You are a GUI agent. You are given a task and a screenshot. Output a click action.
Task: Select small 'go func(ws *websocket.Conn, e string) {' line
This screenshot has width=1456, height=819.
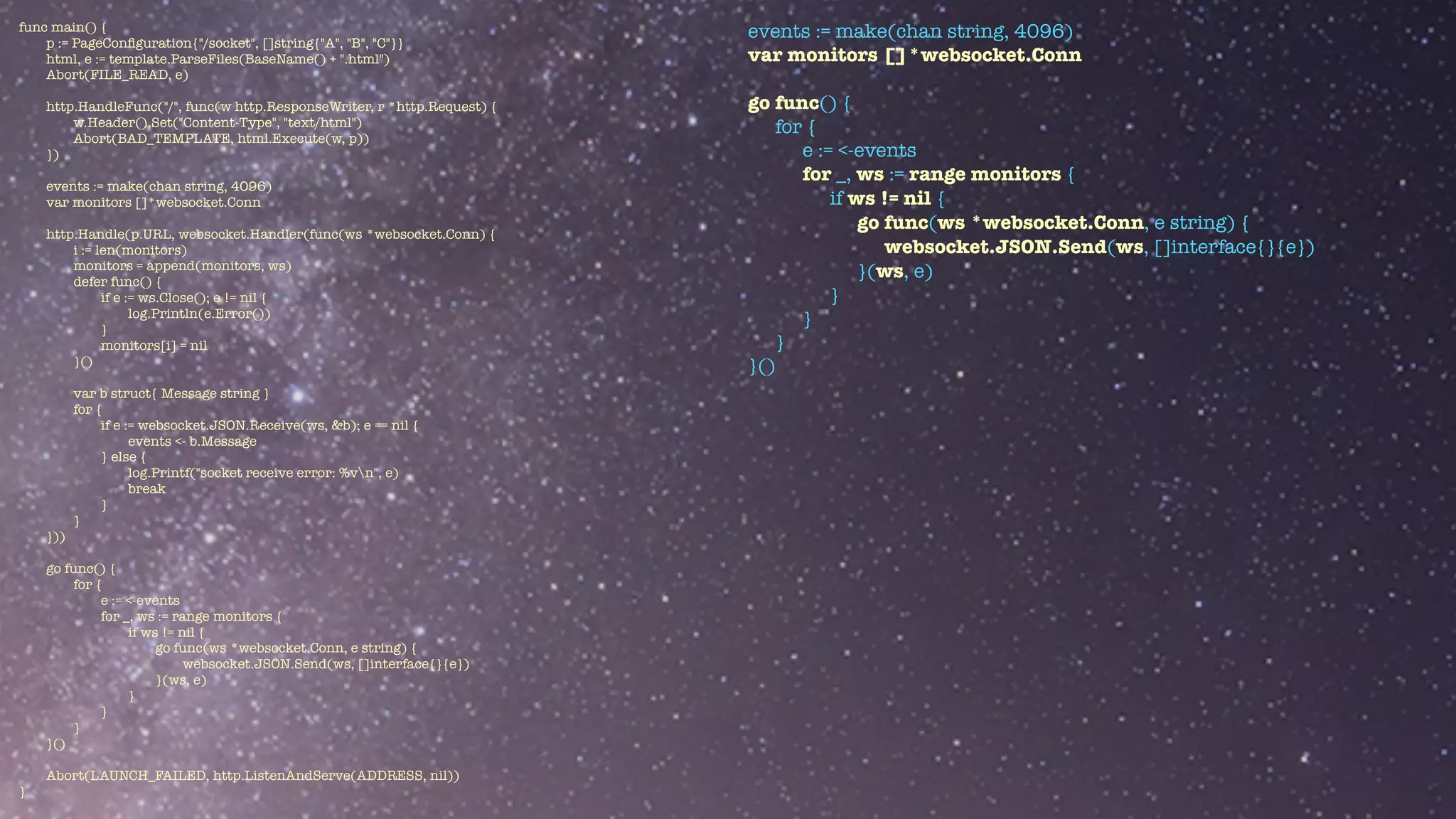point(286,648)
